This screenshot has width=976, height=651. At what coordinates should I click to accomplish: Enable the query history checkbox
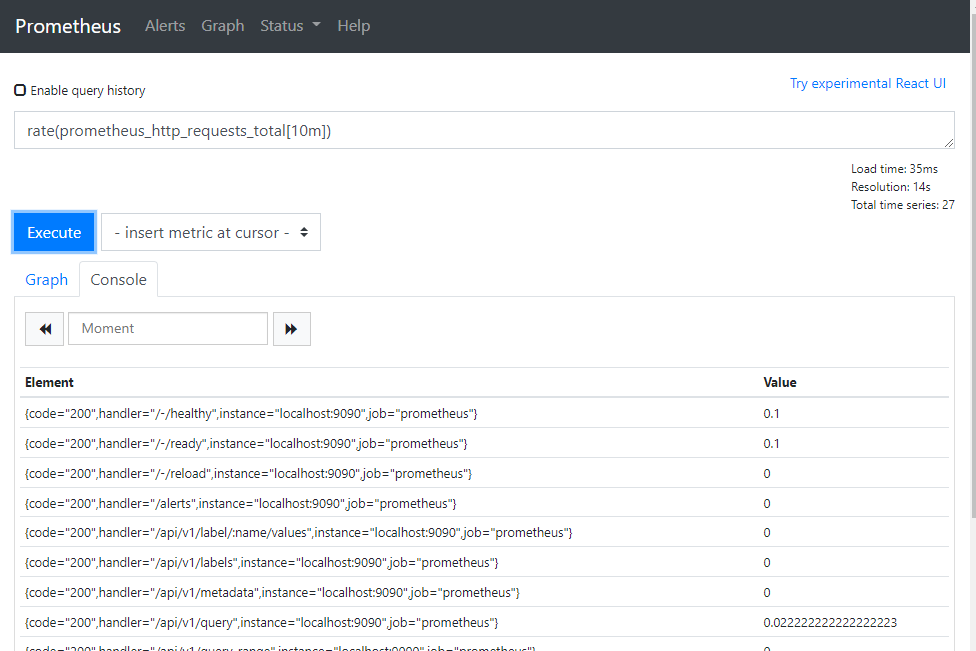click(x=20, y=90)
